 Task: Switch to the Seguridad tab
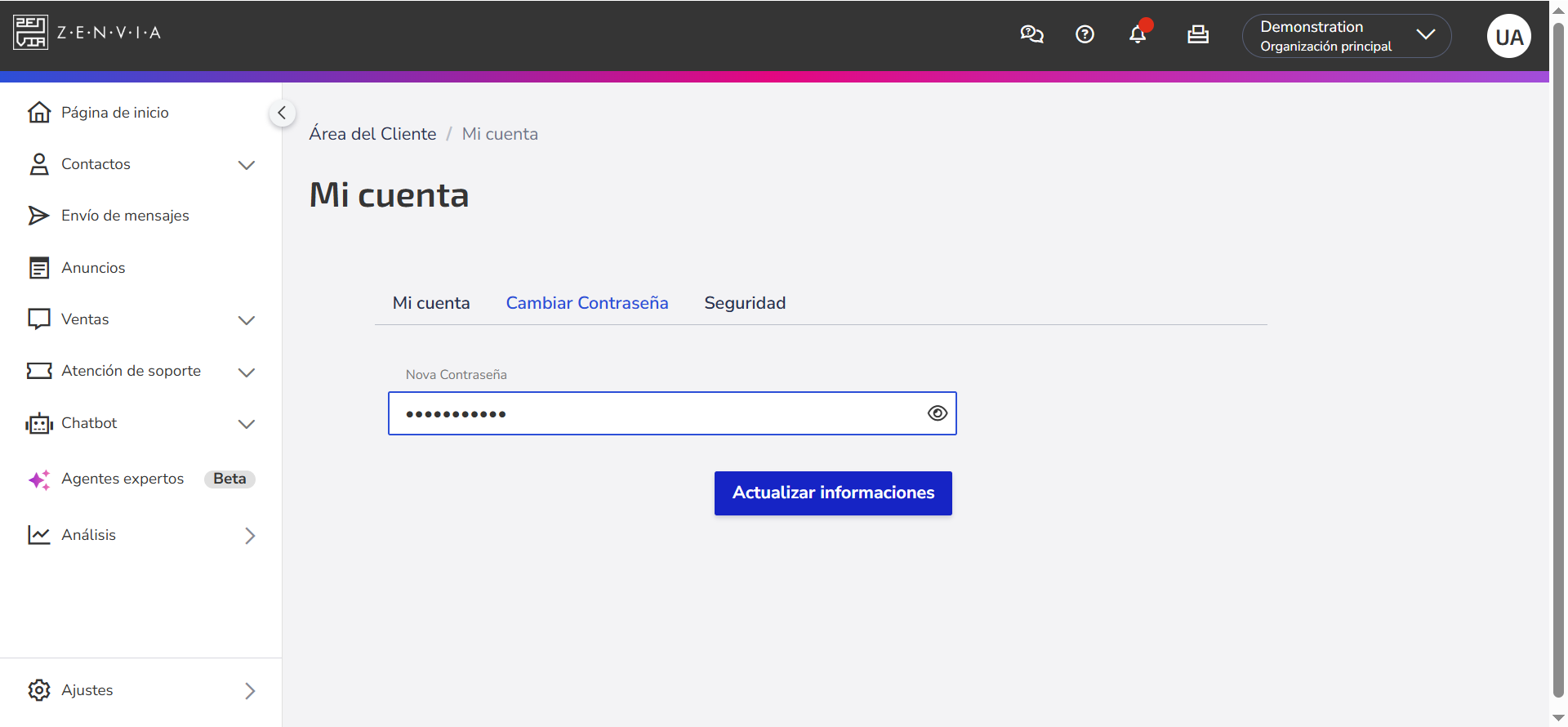745,303
